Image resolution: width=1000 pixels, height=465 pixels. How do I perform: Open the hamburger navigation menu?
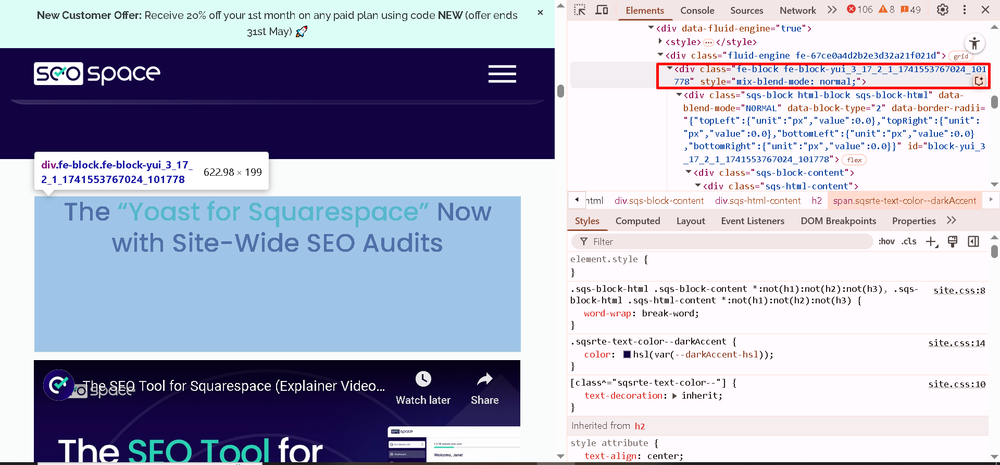tap(502, 74)
